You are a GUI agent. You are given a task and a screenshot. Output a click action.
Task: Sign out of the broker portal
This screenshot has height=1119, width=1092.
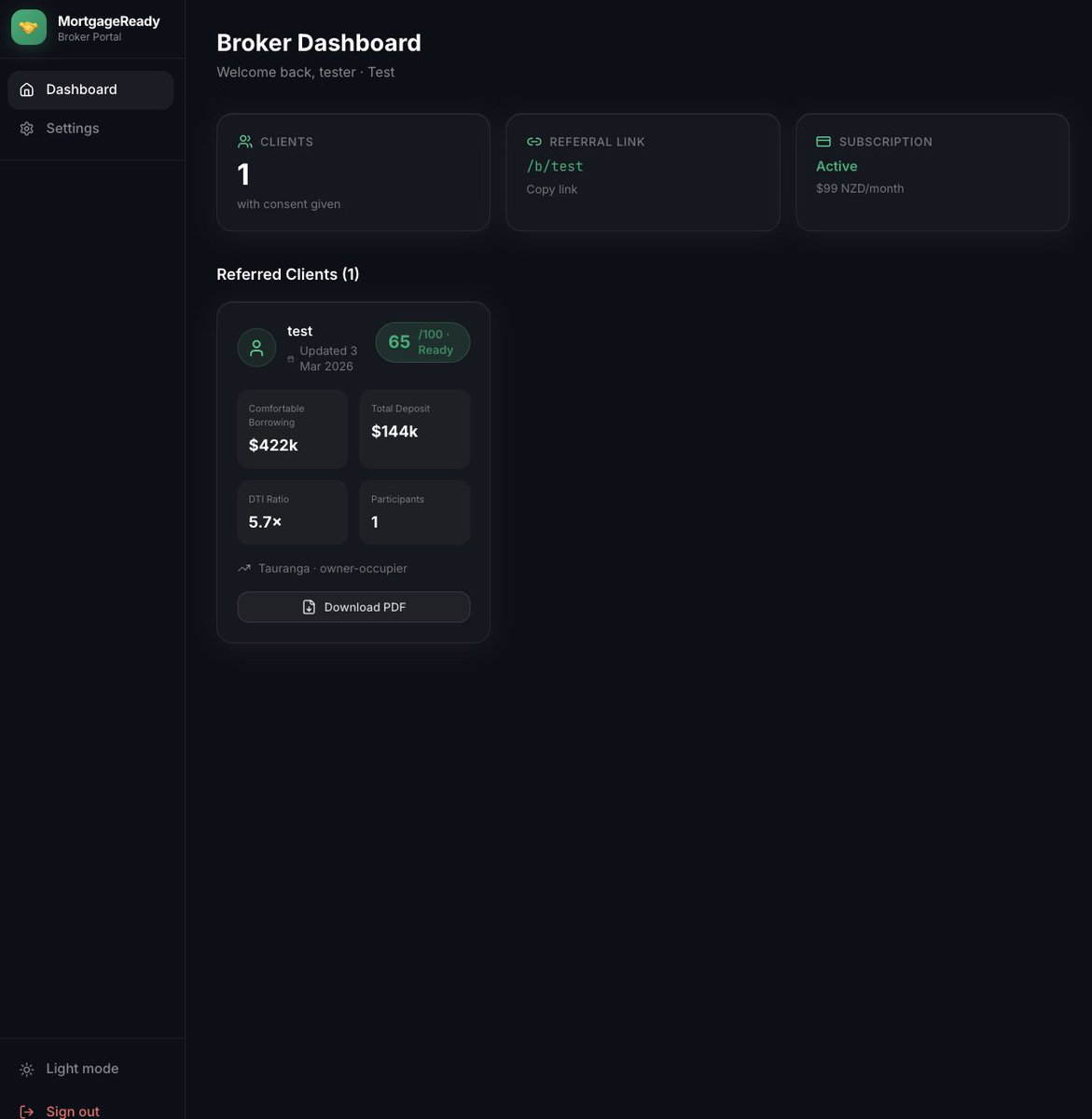[x=90, y=1112]
